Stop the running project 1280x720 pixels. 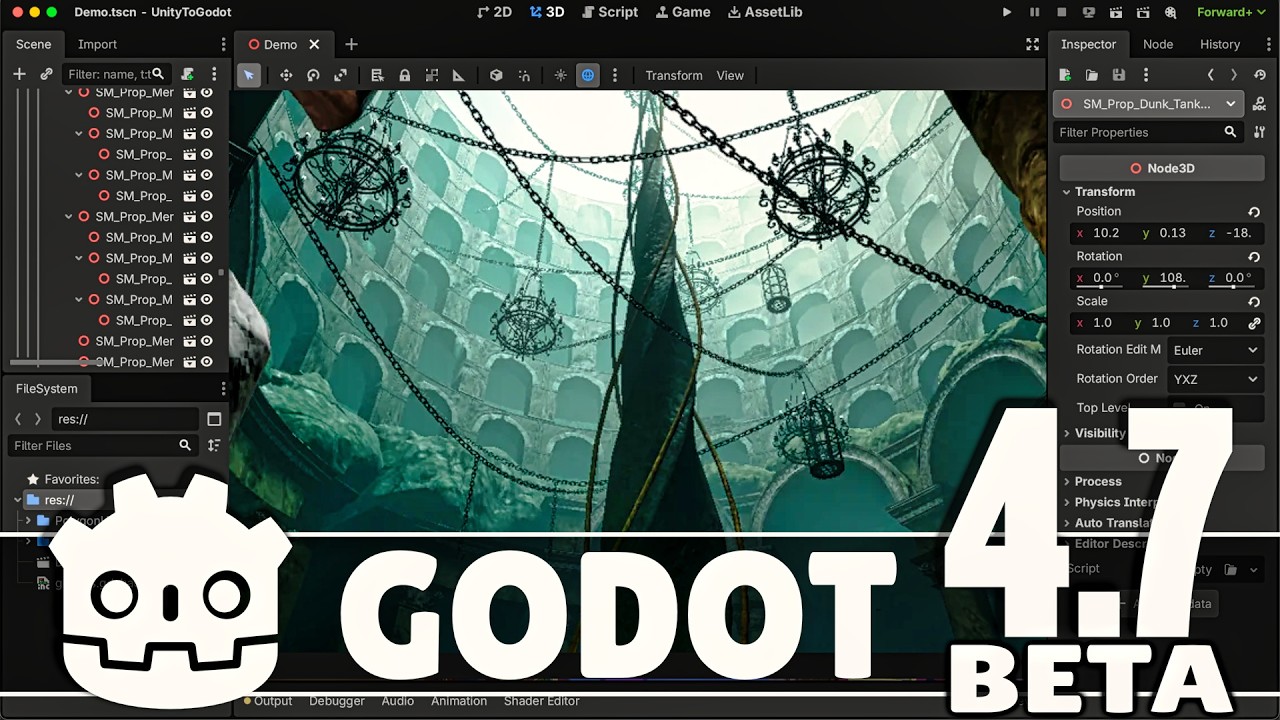(1061, 12)
